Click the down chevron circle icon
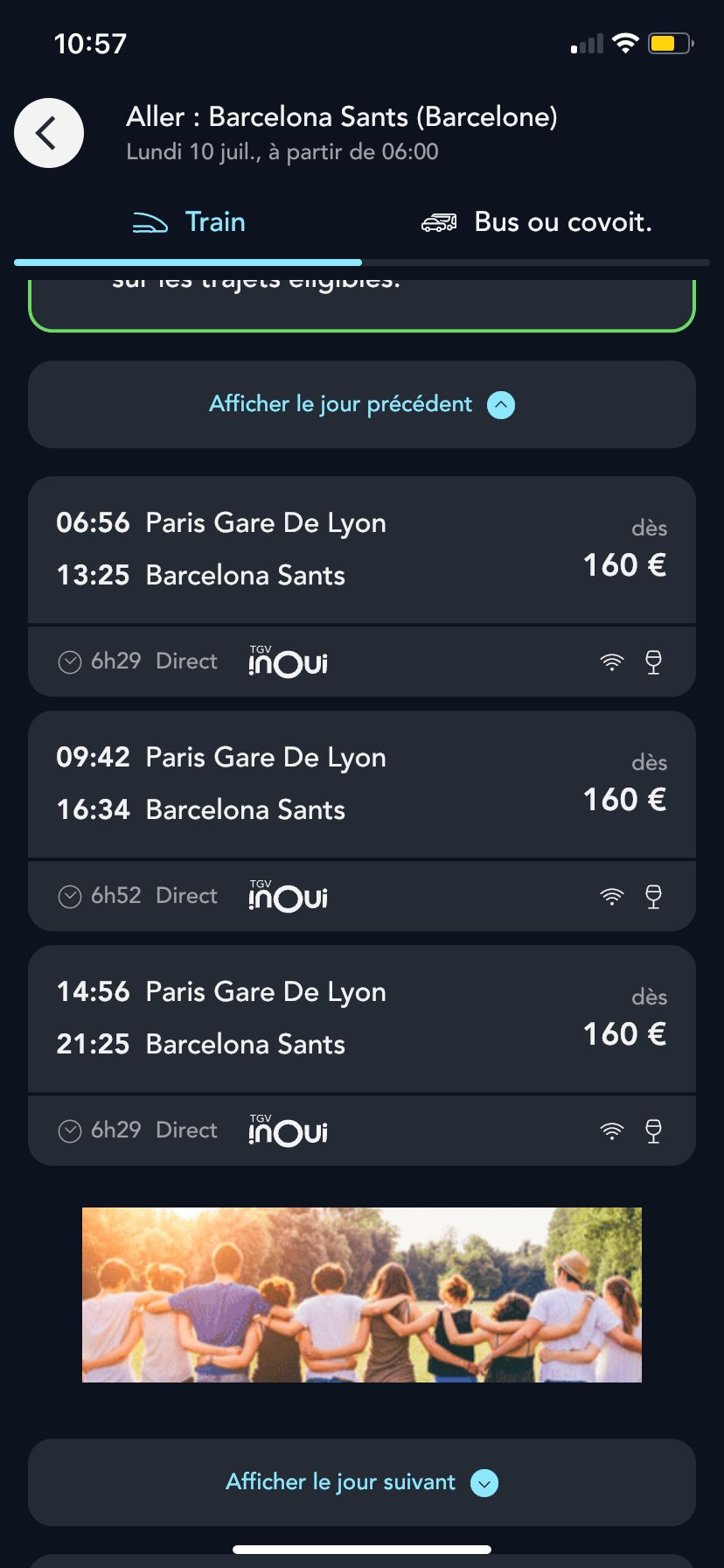Screen dimensions: 724x1568 click(484, 1483)
